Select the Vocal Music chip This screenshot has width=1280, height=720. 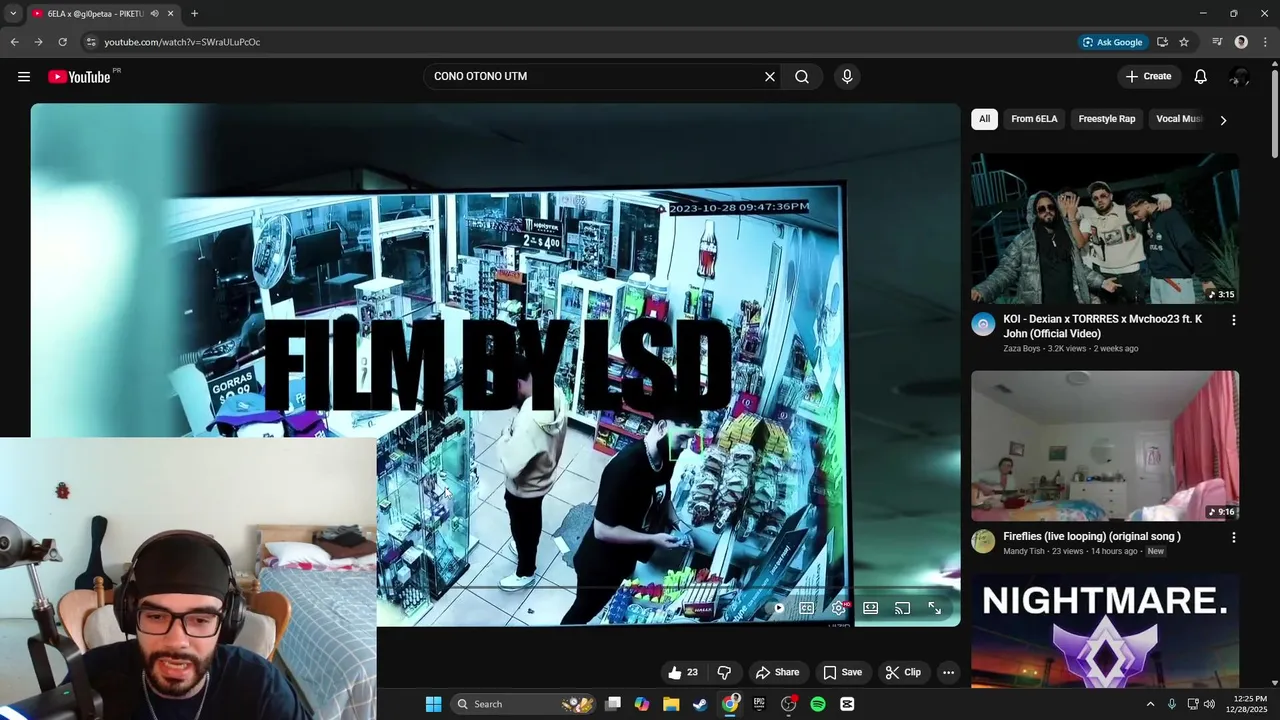click(x=1178, y=119)
